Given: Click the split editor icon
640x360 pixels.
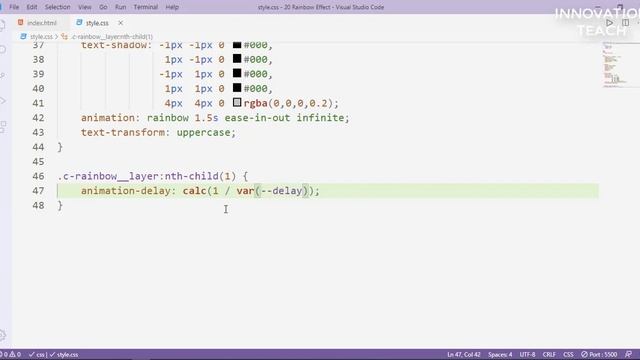Looking at the screenshot, I should [x=625, y=23].
